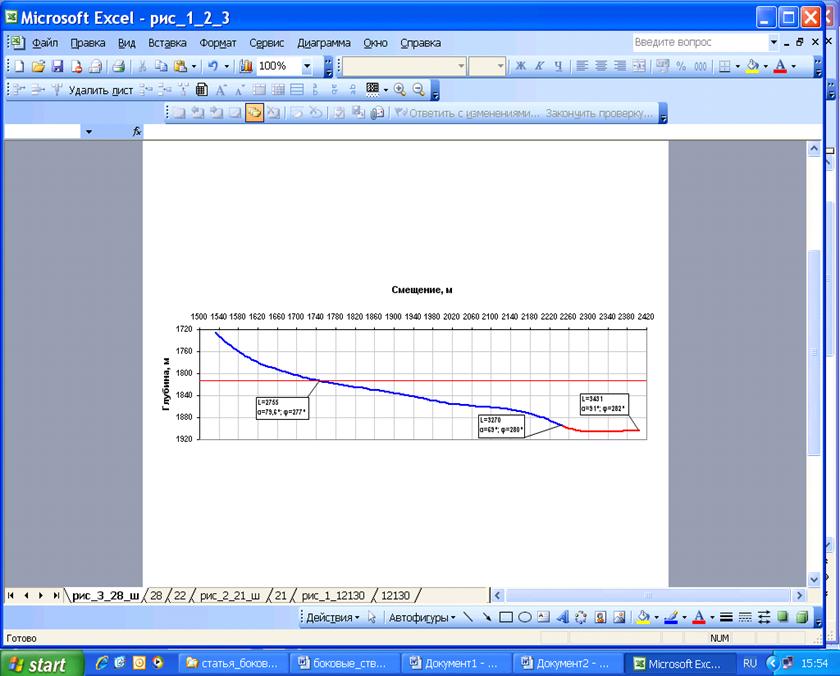Click the Введите вопрос help box

coord(698,43)
